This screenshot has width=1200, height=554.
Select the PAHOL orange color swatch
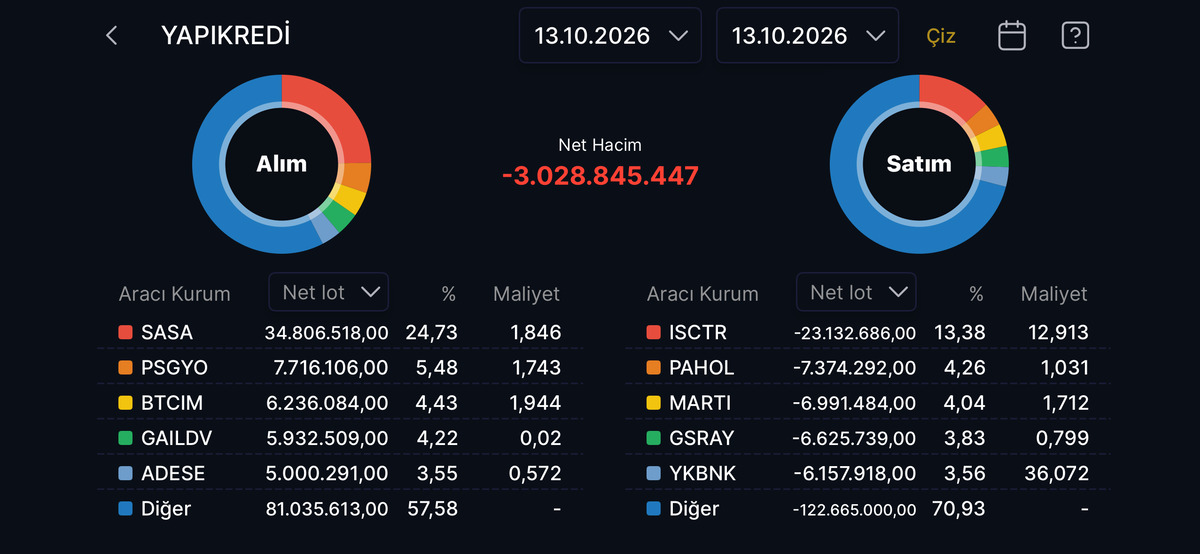click(x=653, y=368)
